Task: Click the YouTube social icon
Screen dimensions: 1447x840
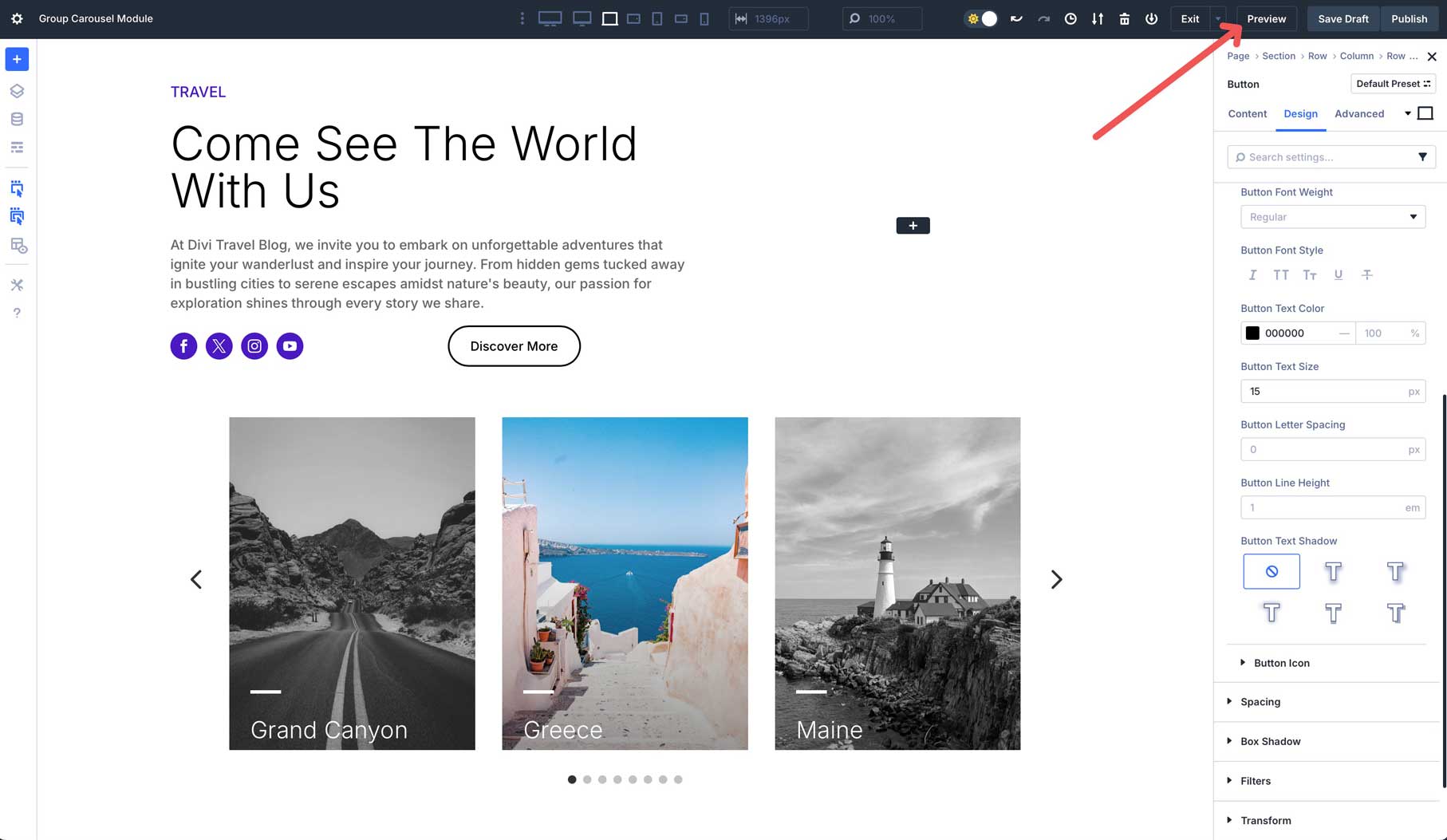Action: click(x=290, y=345)
